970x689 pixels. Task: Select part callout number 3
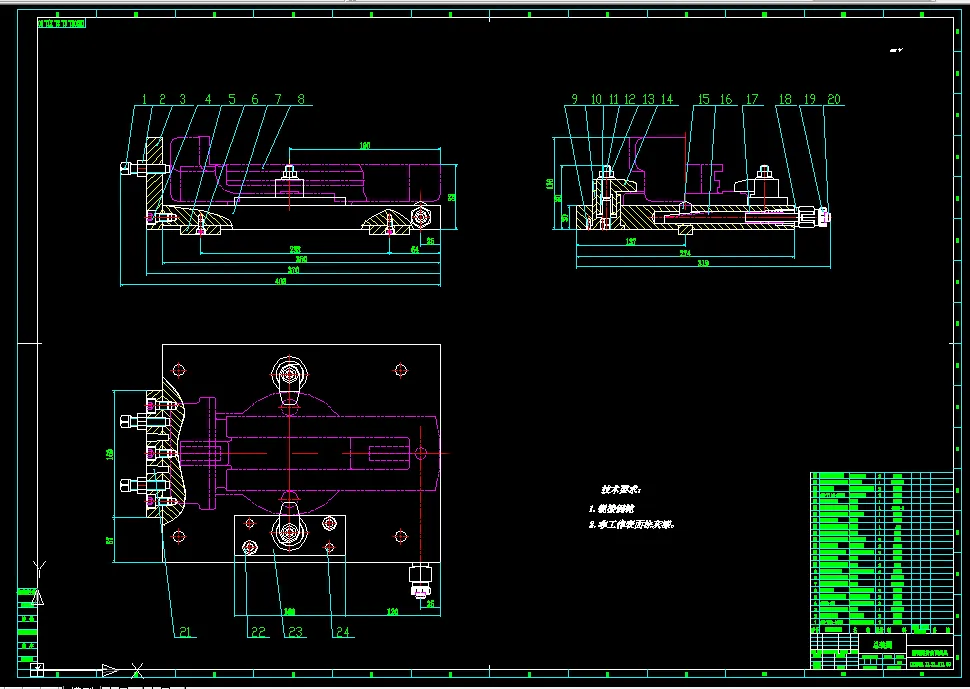182,99
